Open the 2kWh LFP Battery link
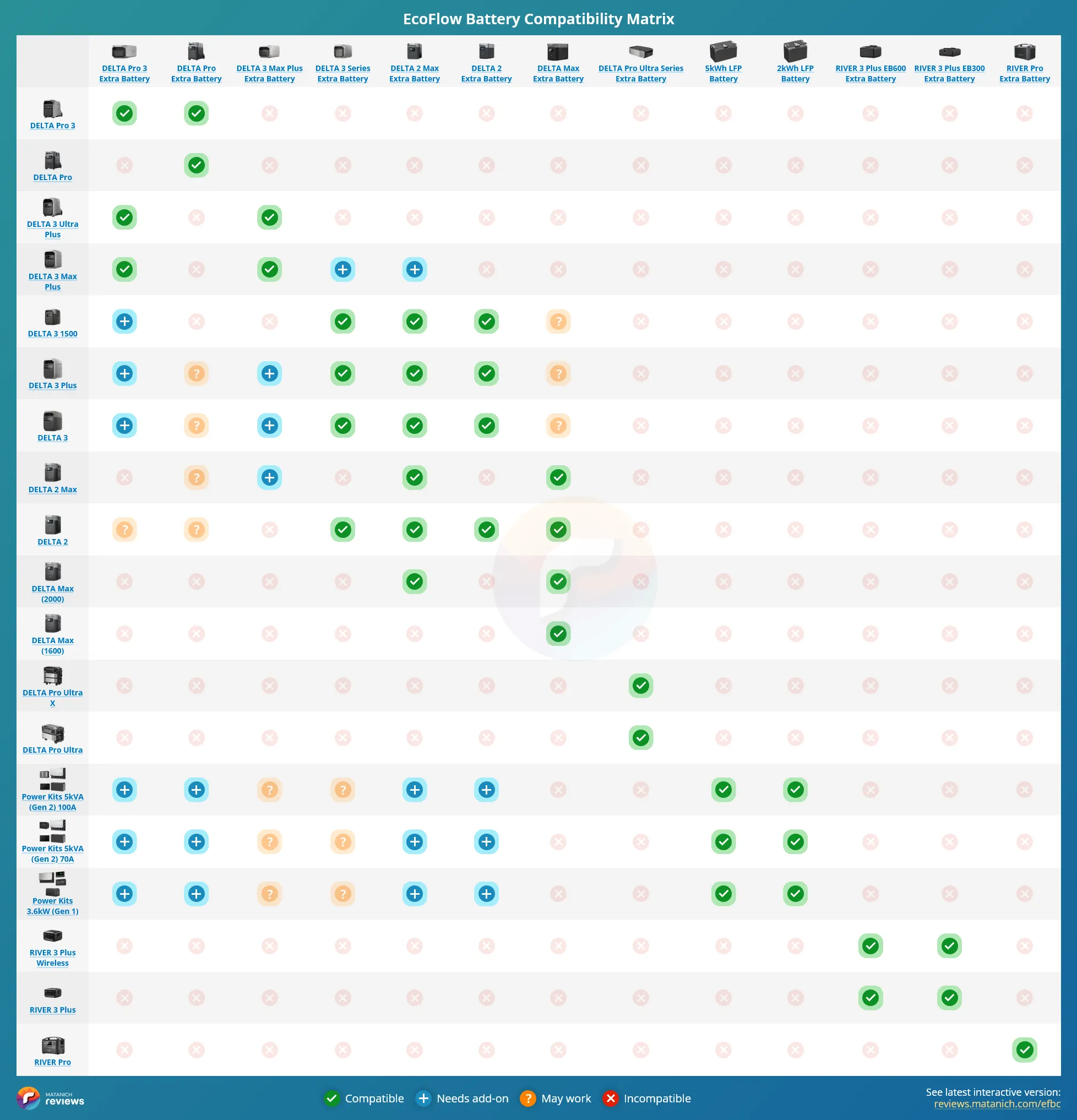 coord(795,73)
